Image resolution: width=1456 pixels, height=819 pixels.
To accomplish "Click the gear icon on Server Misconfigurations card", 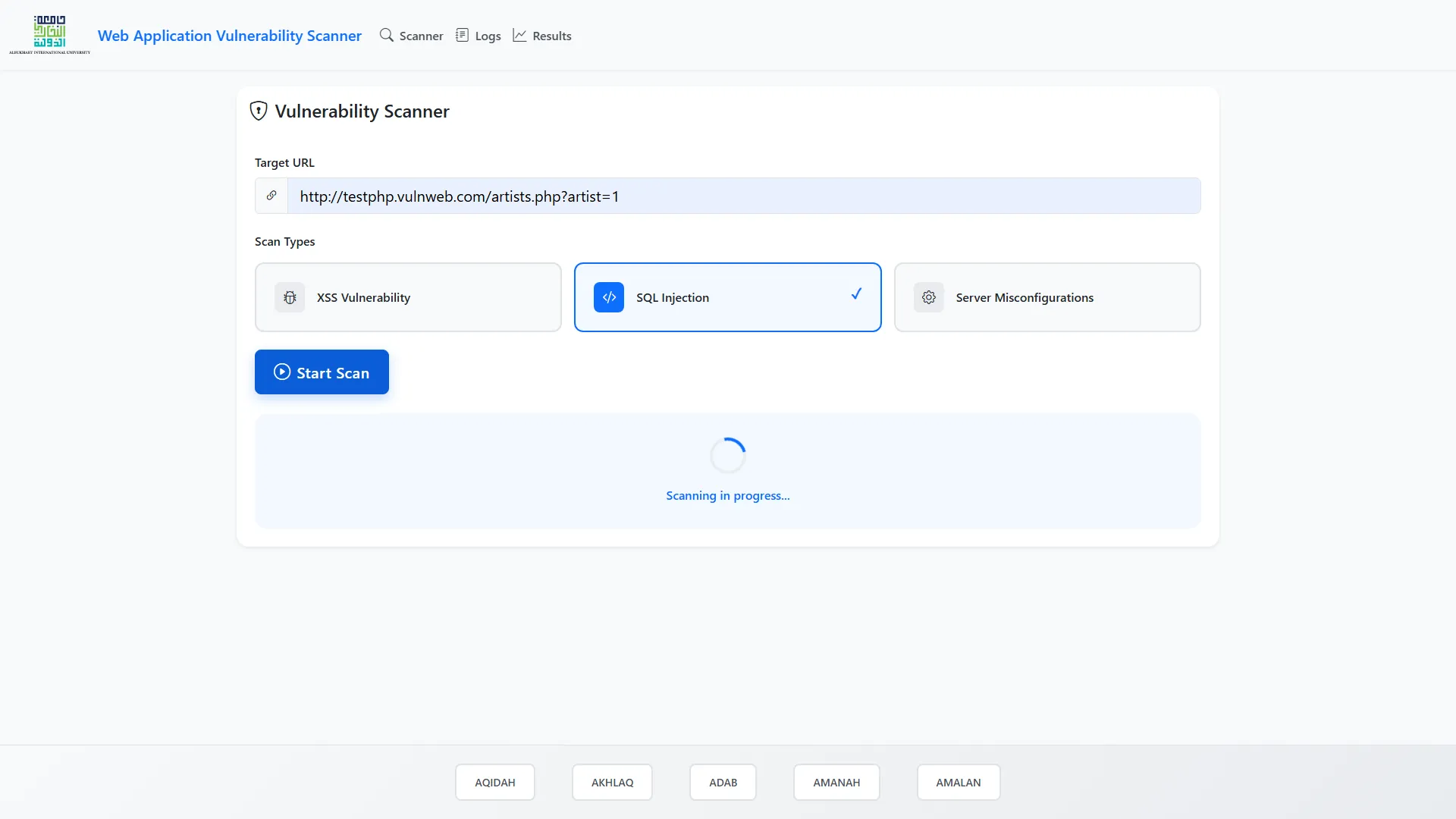I will pos(929,297).
